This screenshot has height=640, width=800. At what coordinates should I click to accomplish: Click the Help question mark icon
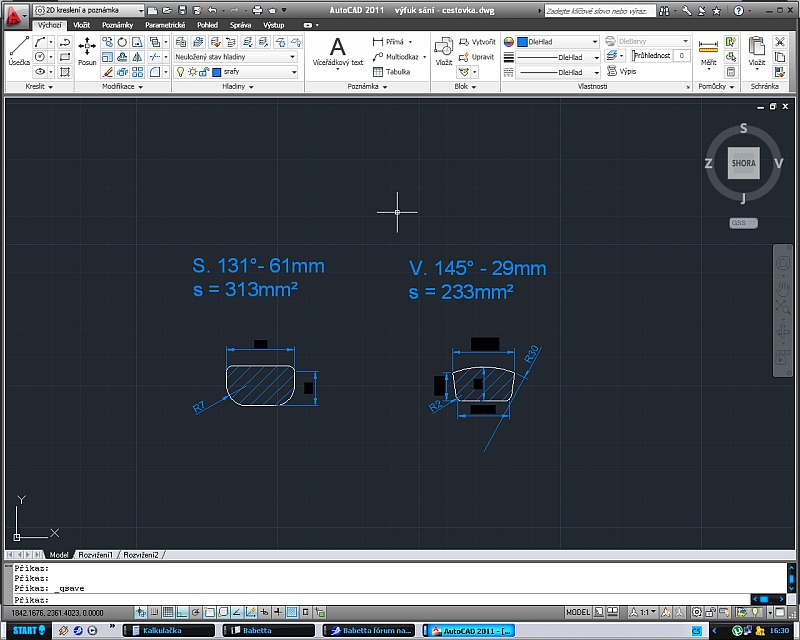(x=738, y=11)
